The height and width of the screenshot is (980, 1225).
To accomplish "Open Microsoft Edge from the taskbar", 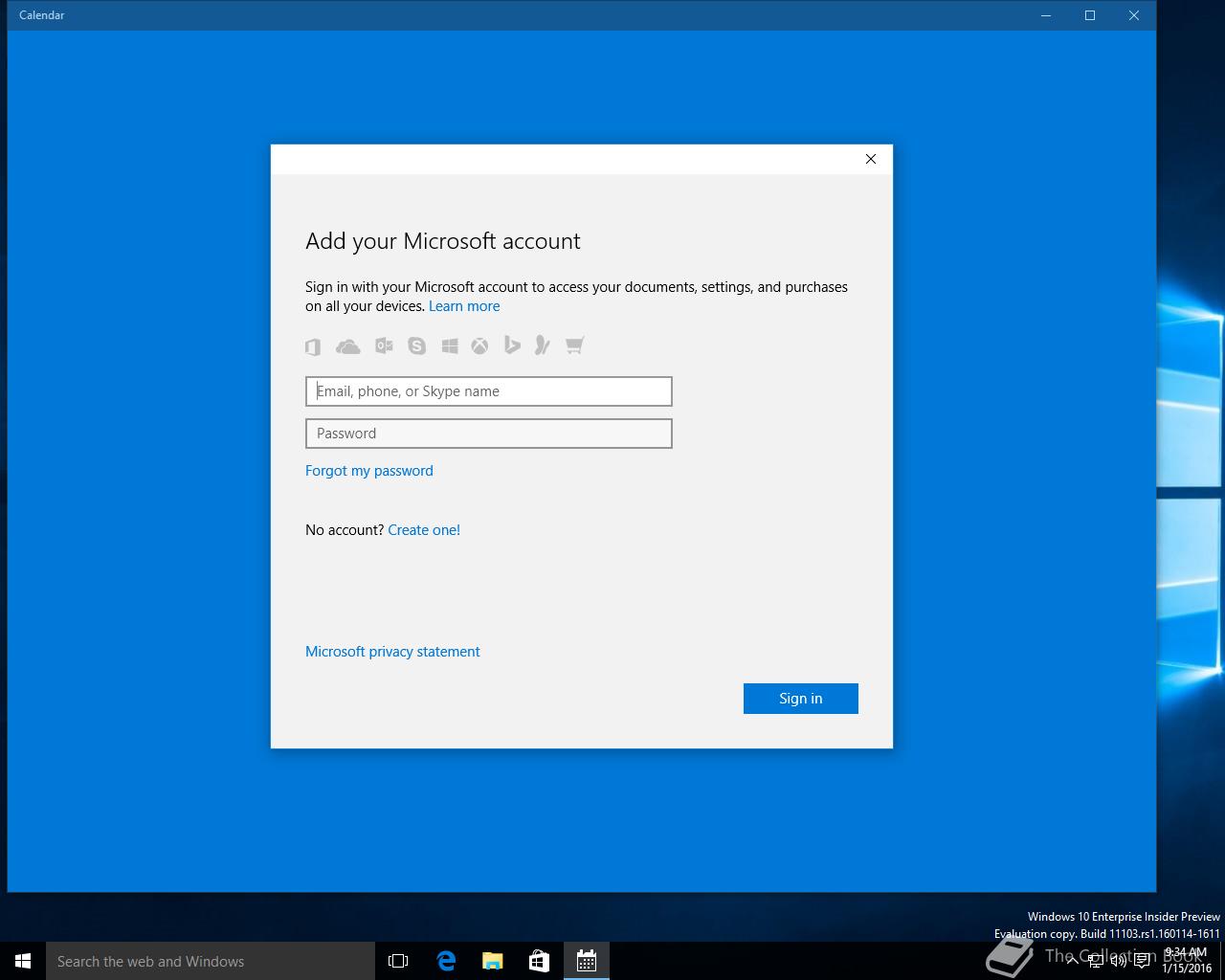I will tap(446, 961).
